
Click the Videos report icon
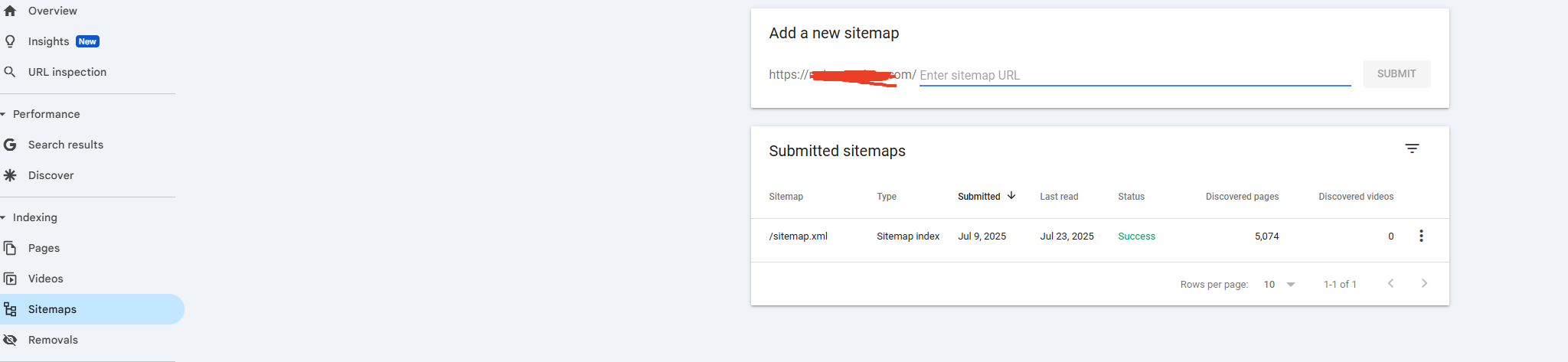pyautogui.click(x=10, y=279)
